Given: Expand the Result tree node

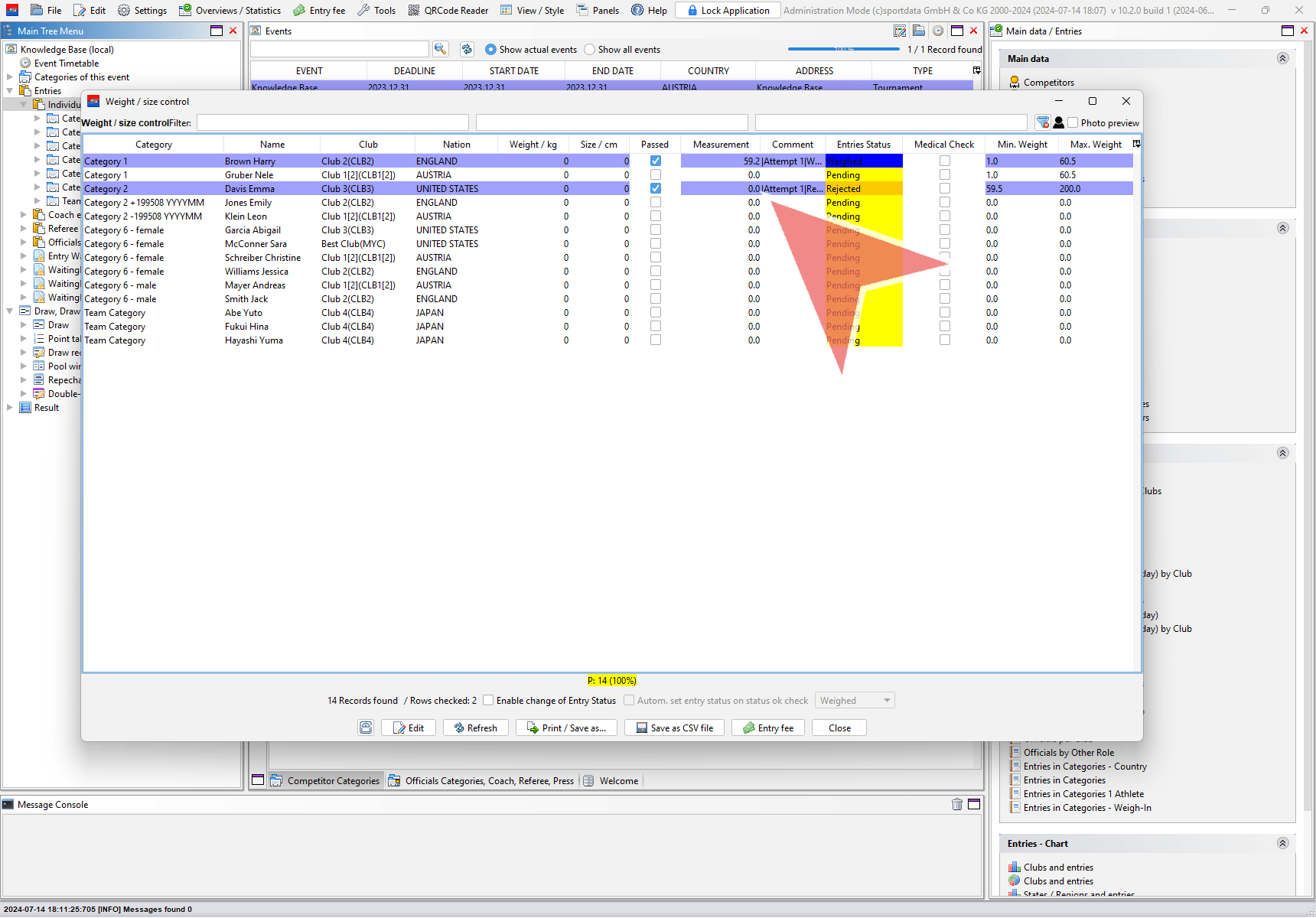Looking at the screenshot, I should pos(10,408).
